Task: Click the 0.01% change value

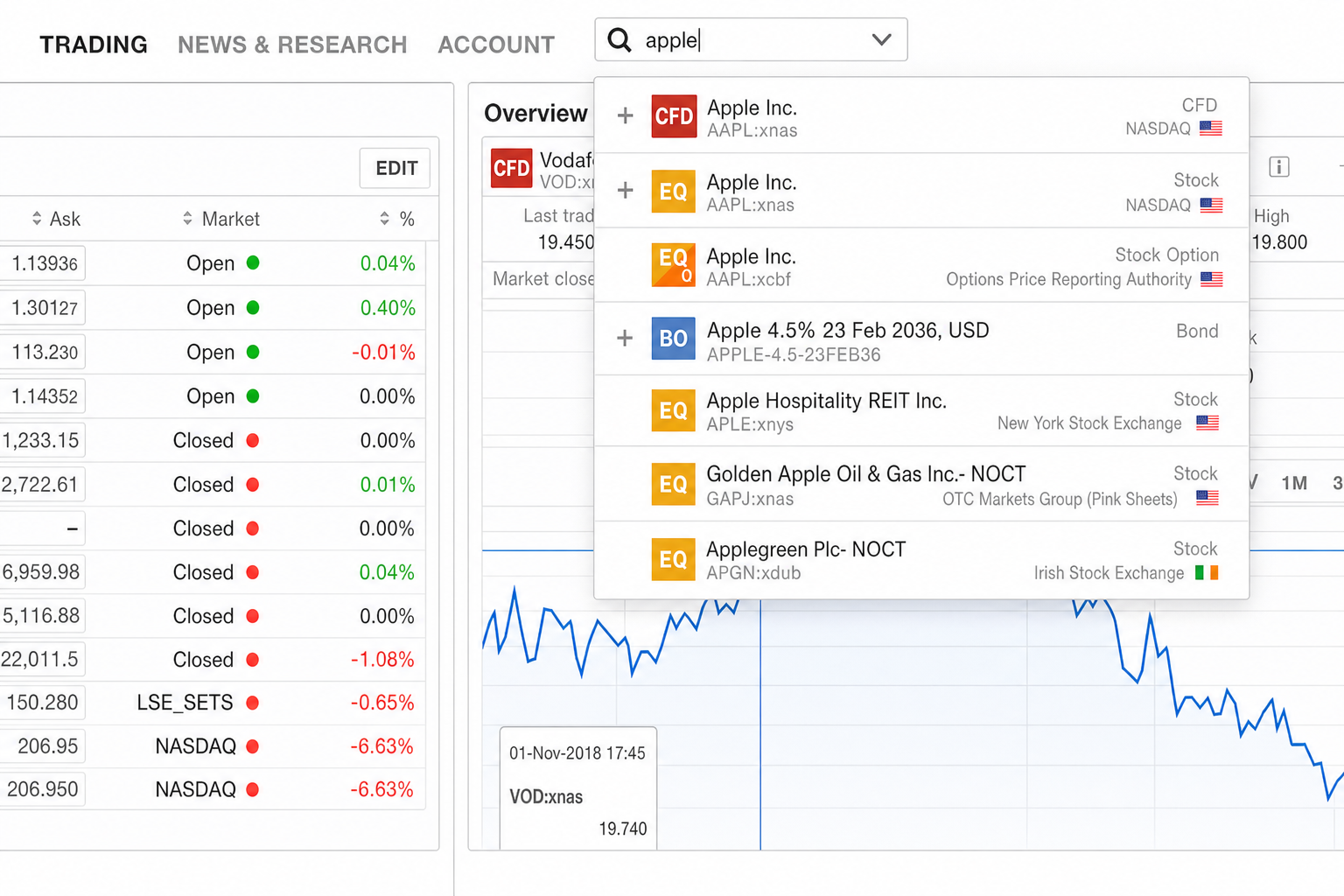Action: click(388, 484)
